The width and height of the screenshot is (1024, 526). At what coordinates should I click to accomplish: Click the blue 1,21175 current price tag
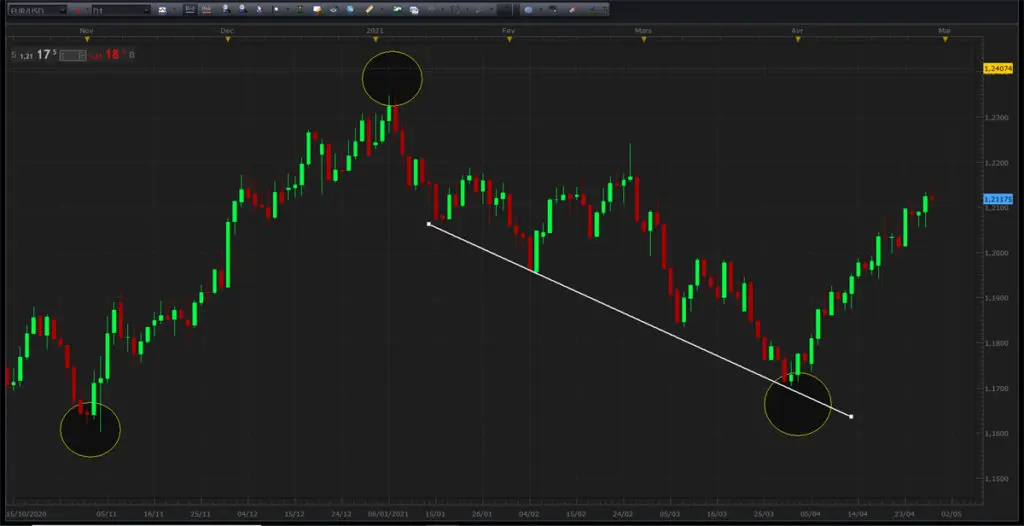click(x=997, y=199)
